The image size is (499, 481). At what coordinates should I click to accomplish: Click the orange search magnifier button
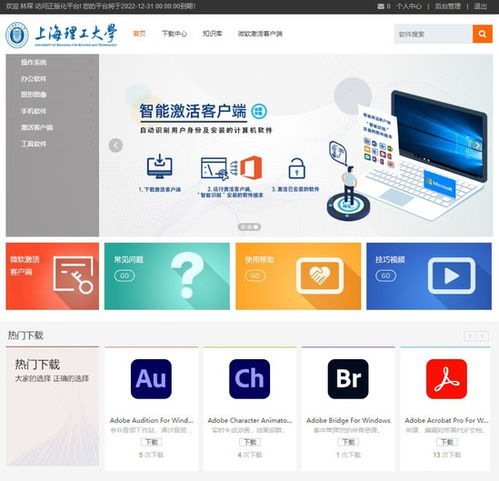tap(482, 34)
